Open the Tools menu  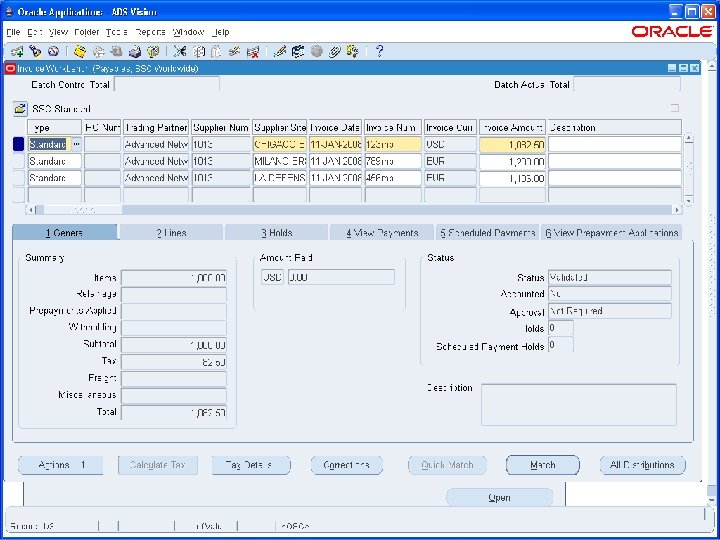117,32
